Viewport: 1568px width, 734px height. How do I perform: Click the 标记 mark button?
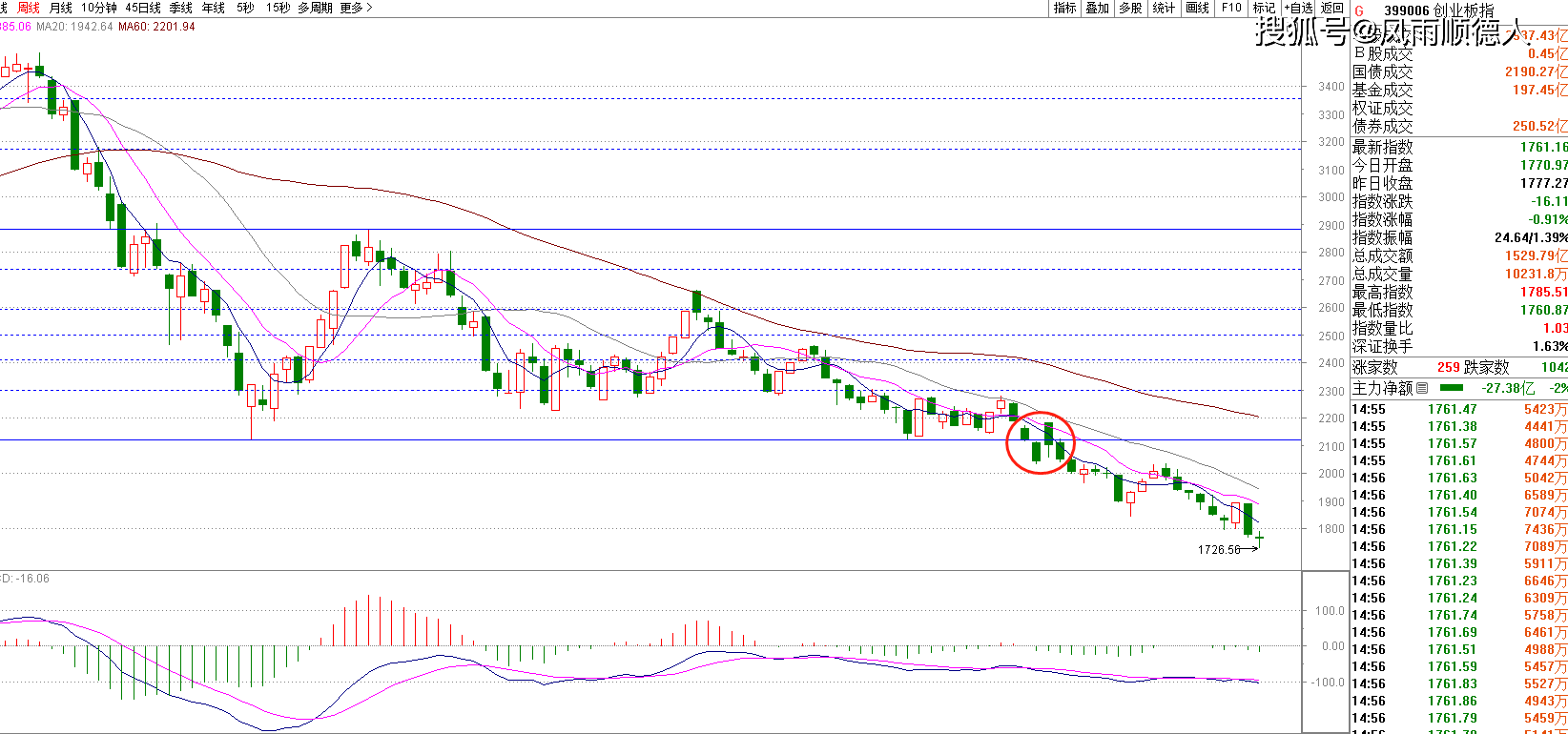pyautogui.click(x=1264, y=8)
